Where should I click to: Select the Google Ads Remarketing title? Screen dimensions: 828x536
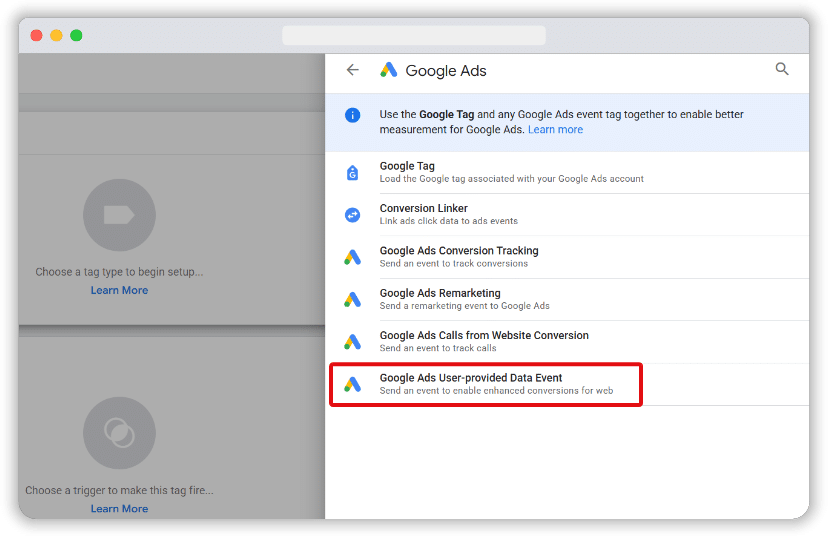(x=440, y=293)
